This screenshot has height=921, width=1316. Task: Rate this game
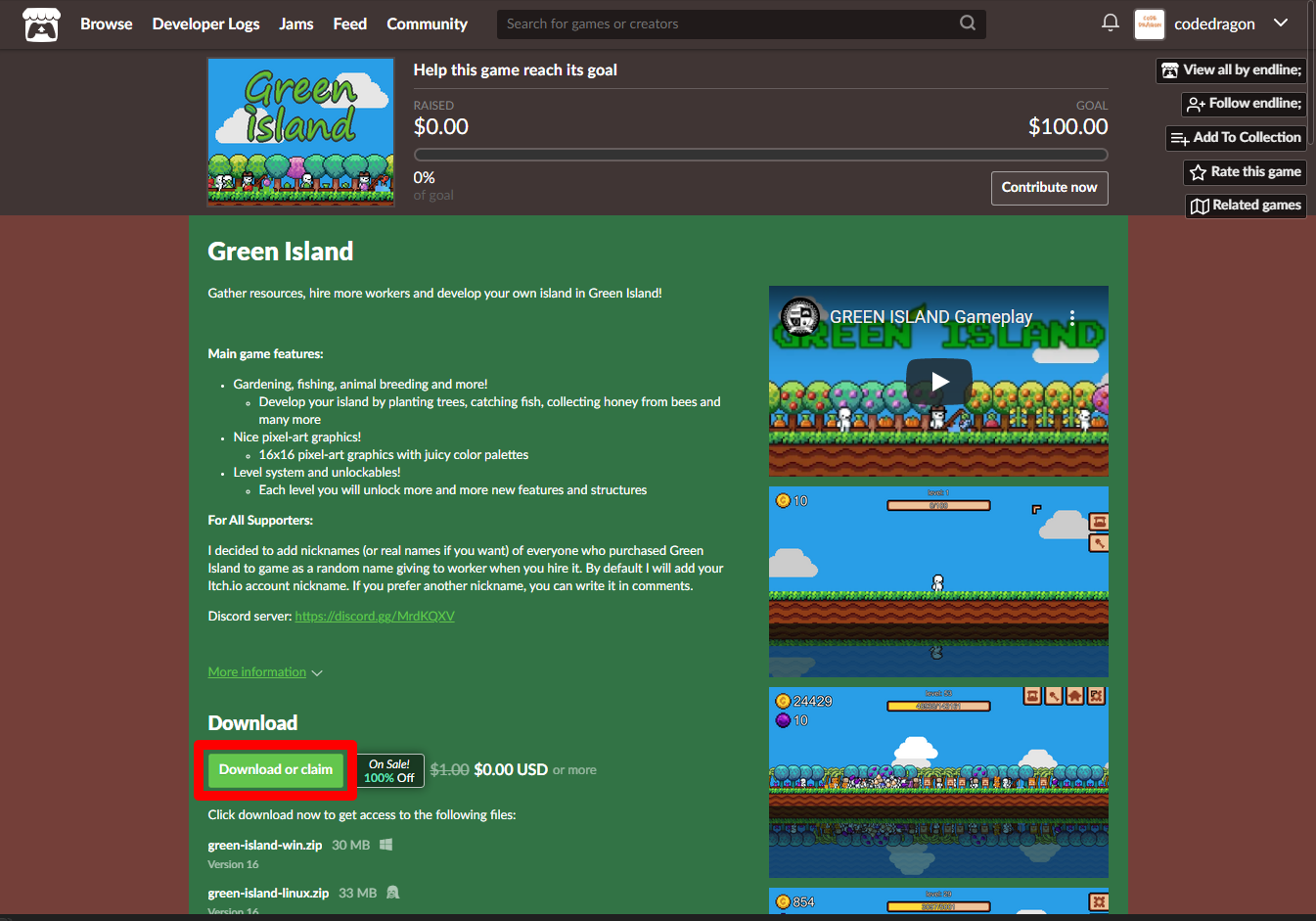point(1245,172)
